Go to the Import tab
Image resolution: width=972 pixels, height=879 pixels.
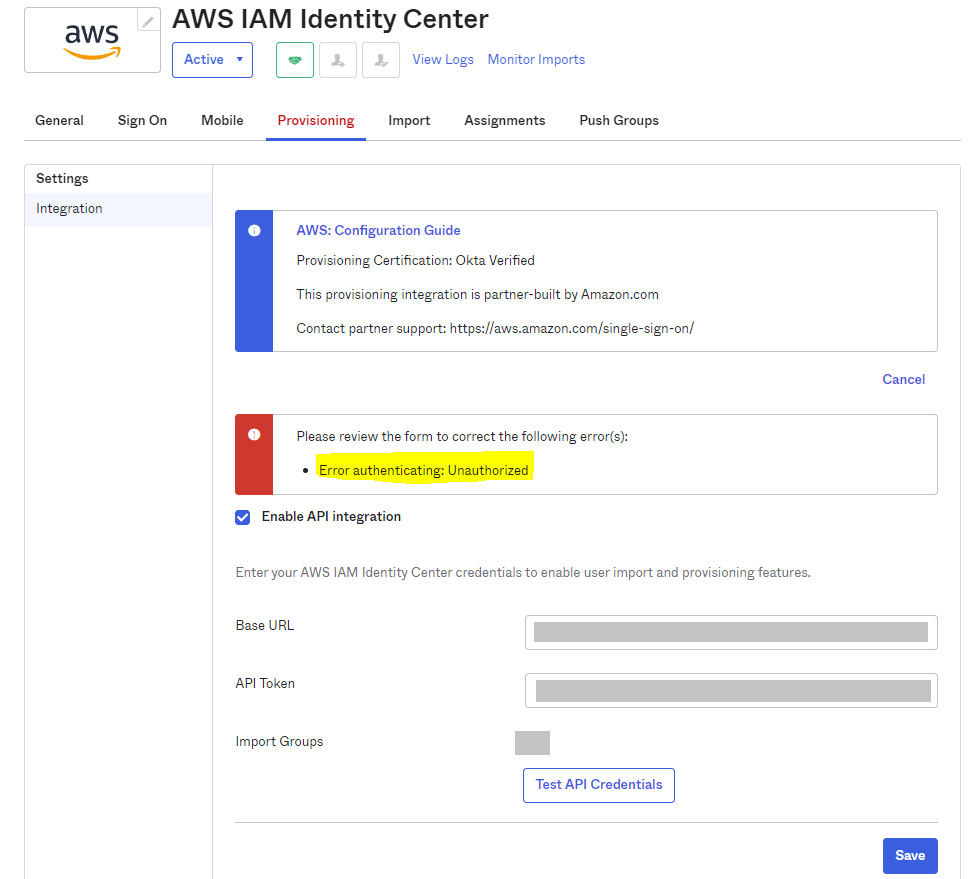(409, 120)
